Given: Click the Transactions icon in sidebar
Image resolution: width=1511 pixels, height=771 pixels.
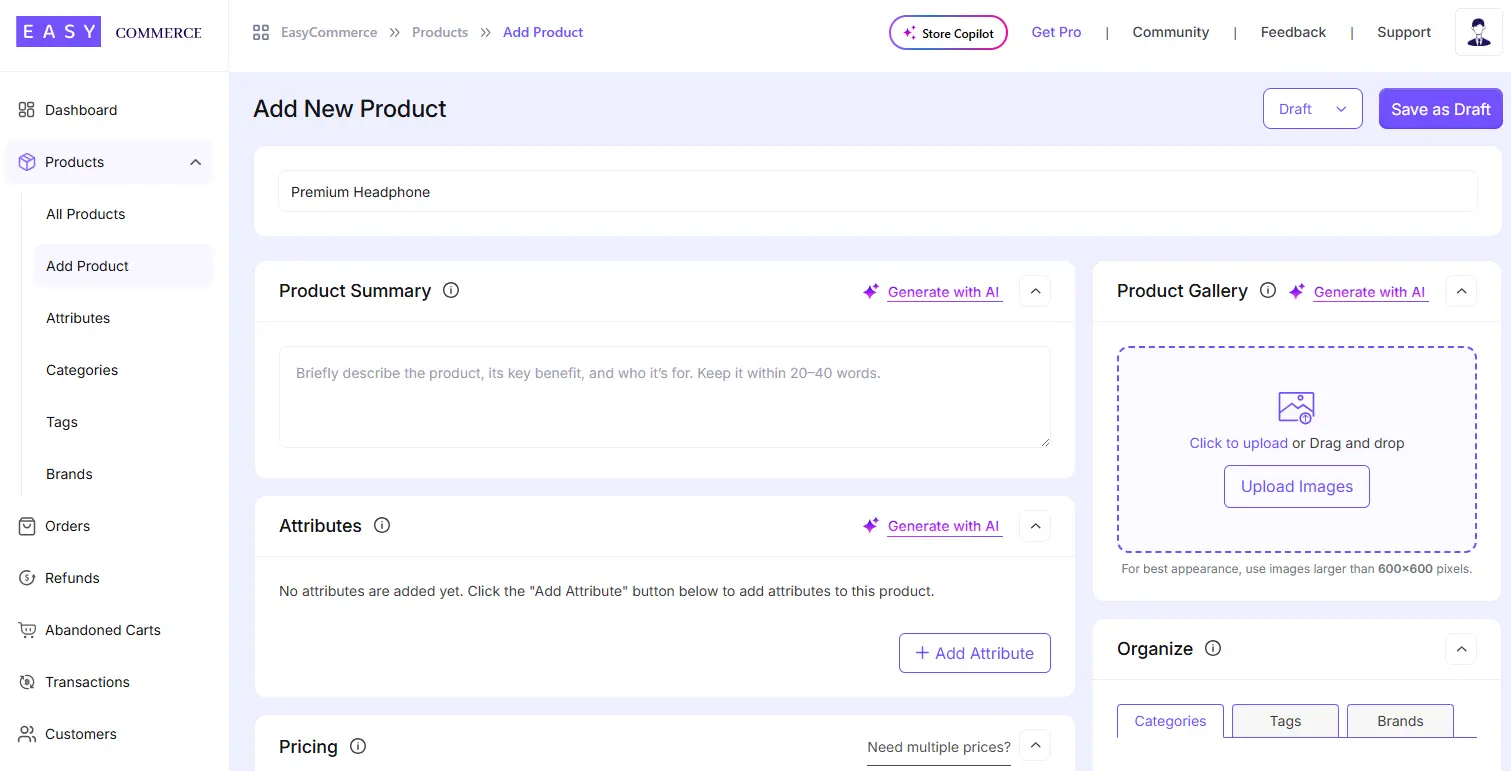Looking at the screenshot, I should pos(27,682).
